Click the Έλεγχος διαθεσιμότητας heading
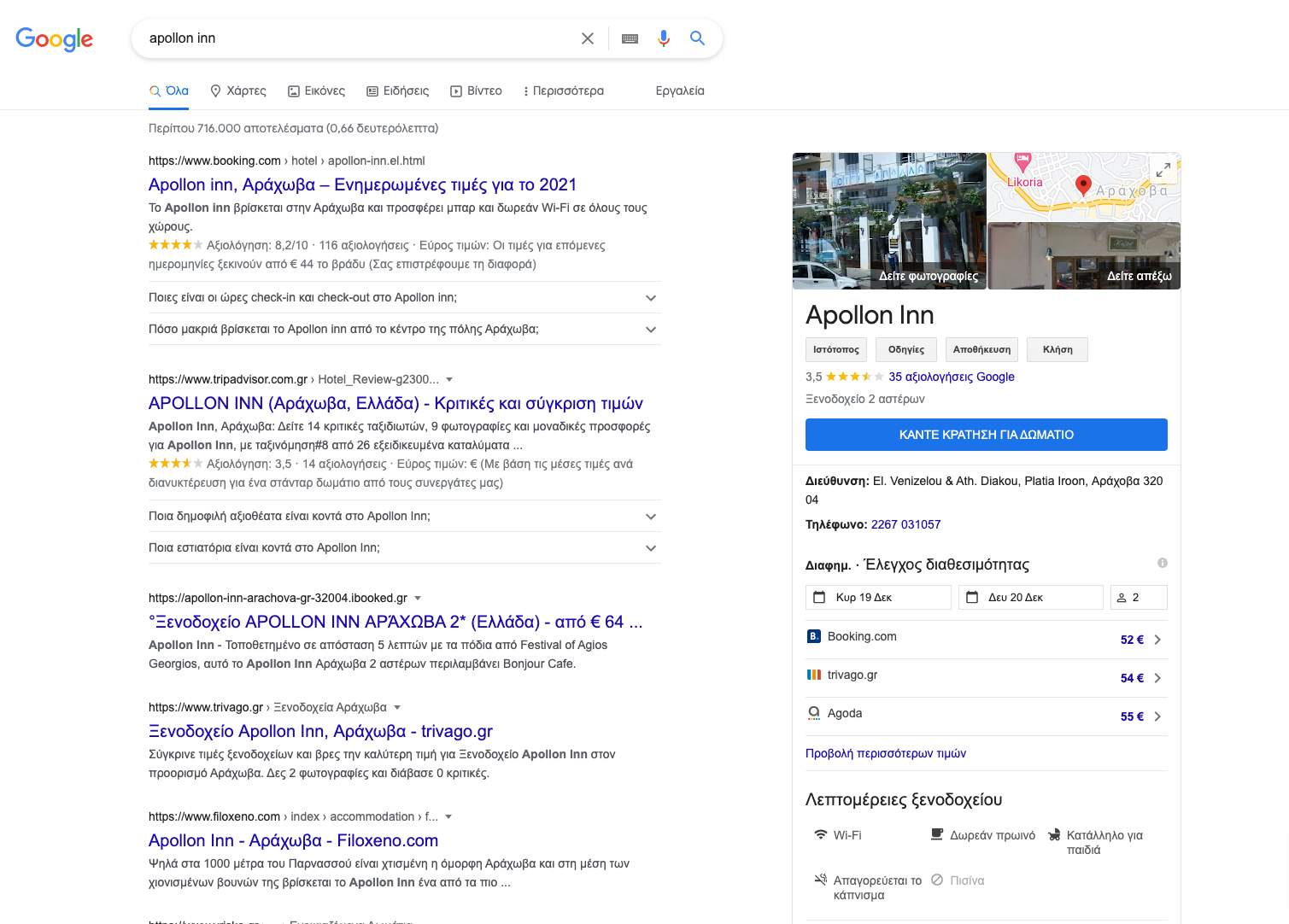The height and width of the screenshot is (924, 1289). point(947,564)
